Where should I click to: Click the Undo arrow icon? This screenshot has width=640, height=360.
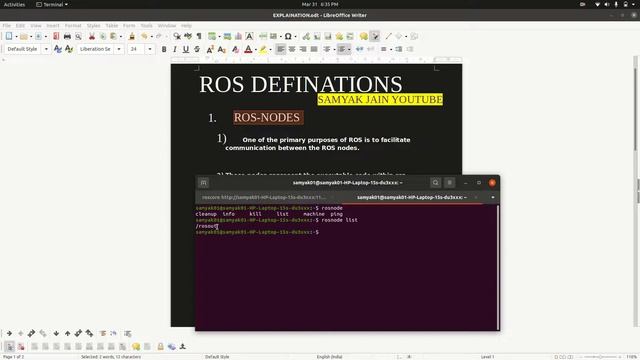tap(144, 36)
